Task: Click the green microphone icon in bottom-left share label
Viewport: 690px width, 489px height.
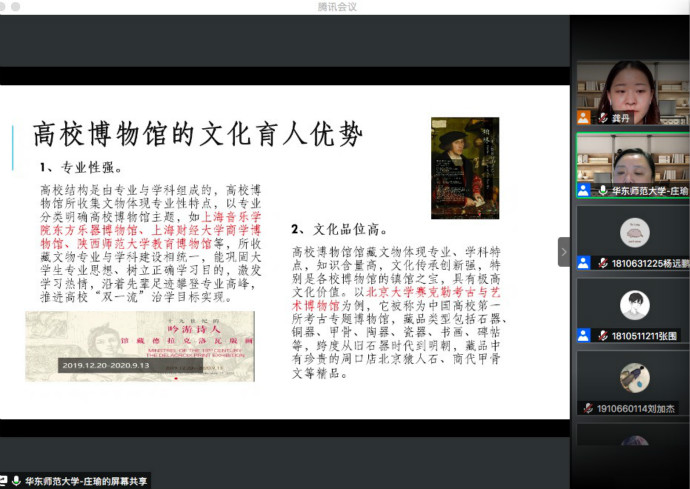Action: coord(17,481)
